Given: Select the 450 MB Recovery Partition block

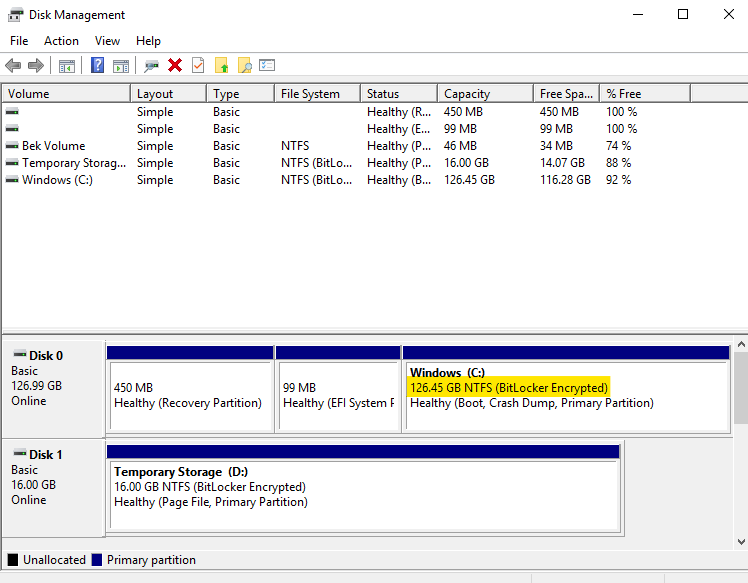Looking at the screenshot, I should coord(189,395).
